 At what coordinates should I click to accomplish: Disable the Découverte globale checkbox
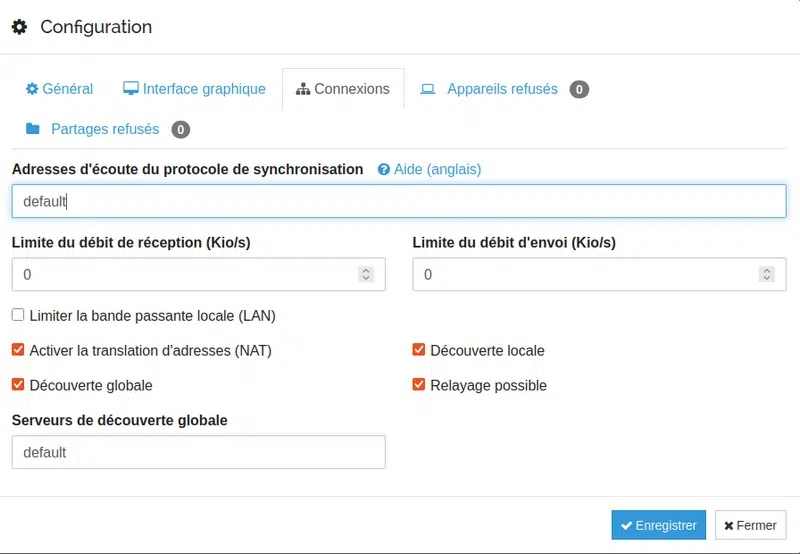pyautogui.click(x=18, y=385)
